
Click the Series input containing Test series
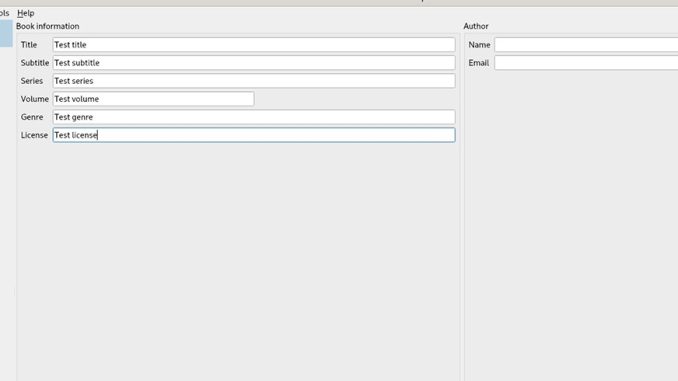[254, 81]
